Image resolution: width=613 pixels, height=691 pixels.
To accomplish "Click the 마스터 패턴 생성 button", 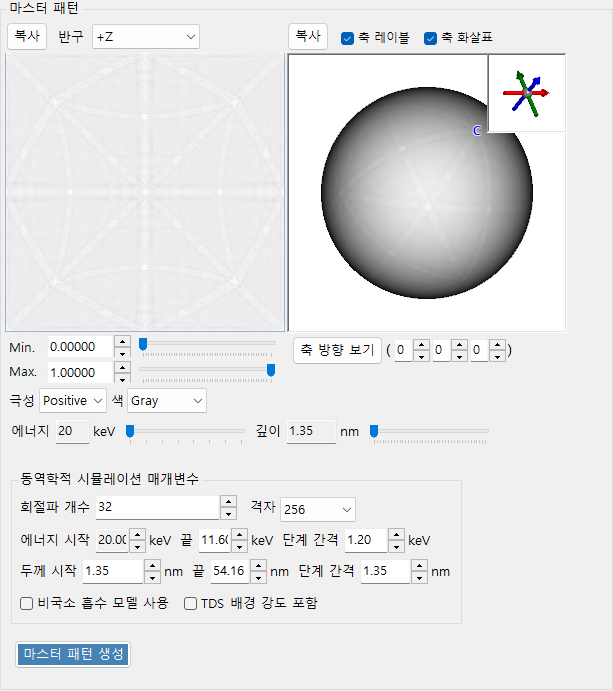I will [x=73, y=654].
